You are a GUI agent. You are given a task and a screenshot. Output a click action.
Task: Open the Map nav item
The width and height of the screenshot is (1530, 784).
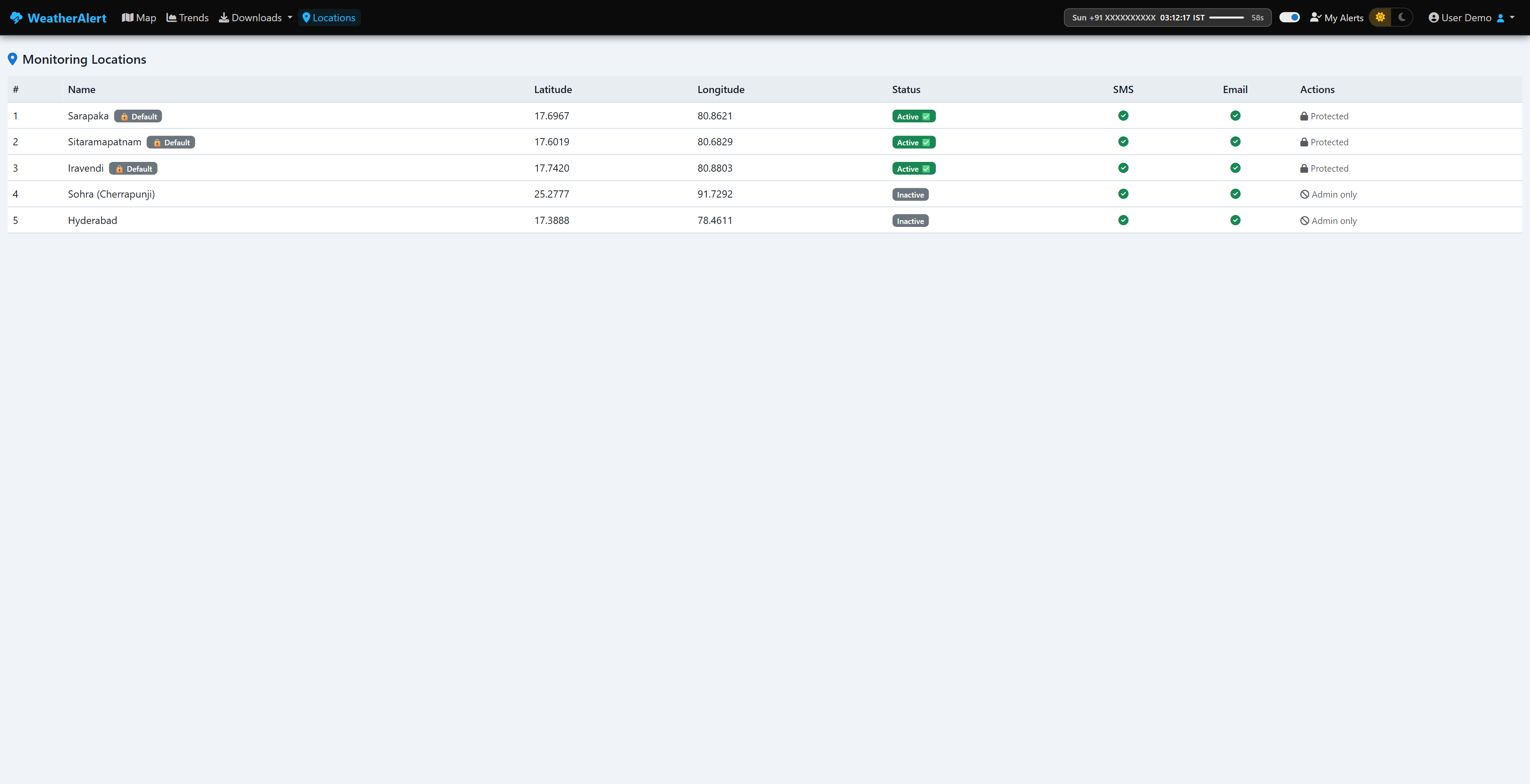pos(139,18)
